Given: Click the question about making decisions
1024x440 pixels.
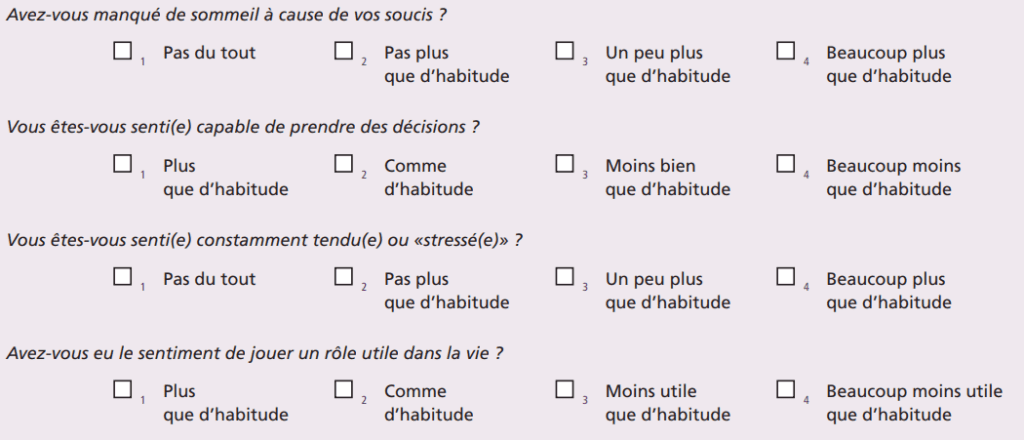Looking at the screenshot, I should click(243, 127).
